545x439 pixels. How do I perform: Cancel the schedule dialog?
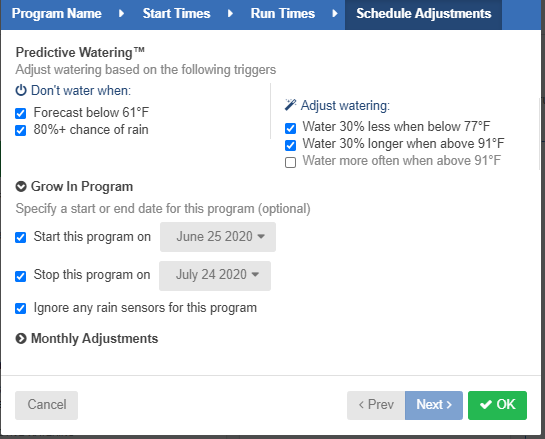(47, 405)
